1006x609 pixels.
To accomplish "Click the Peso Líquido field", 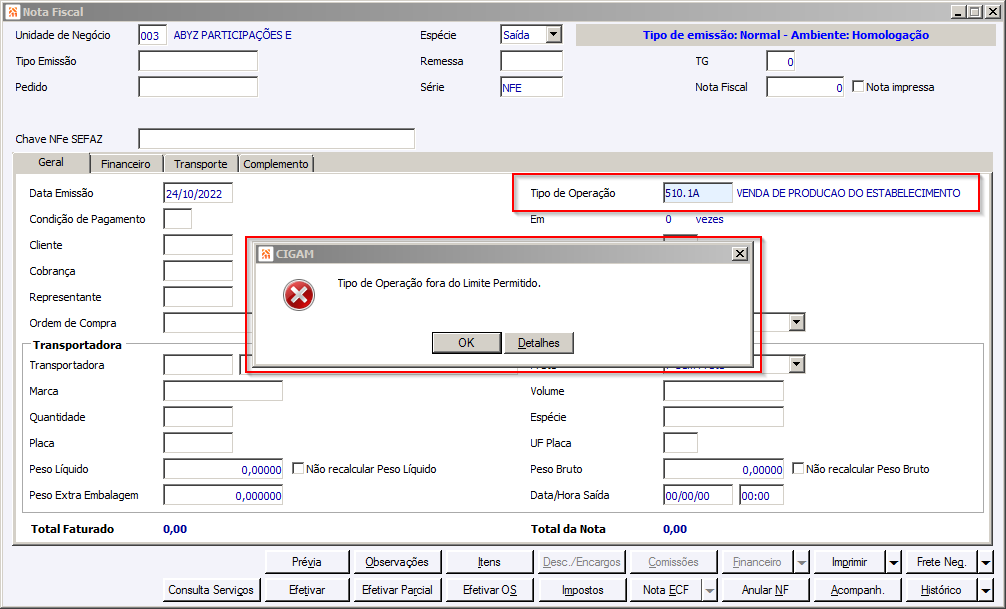I will pos(223,469).
